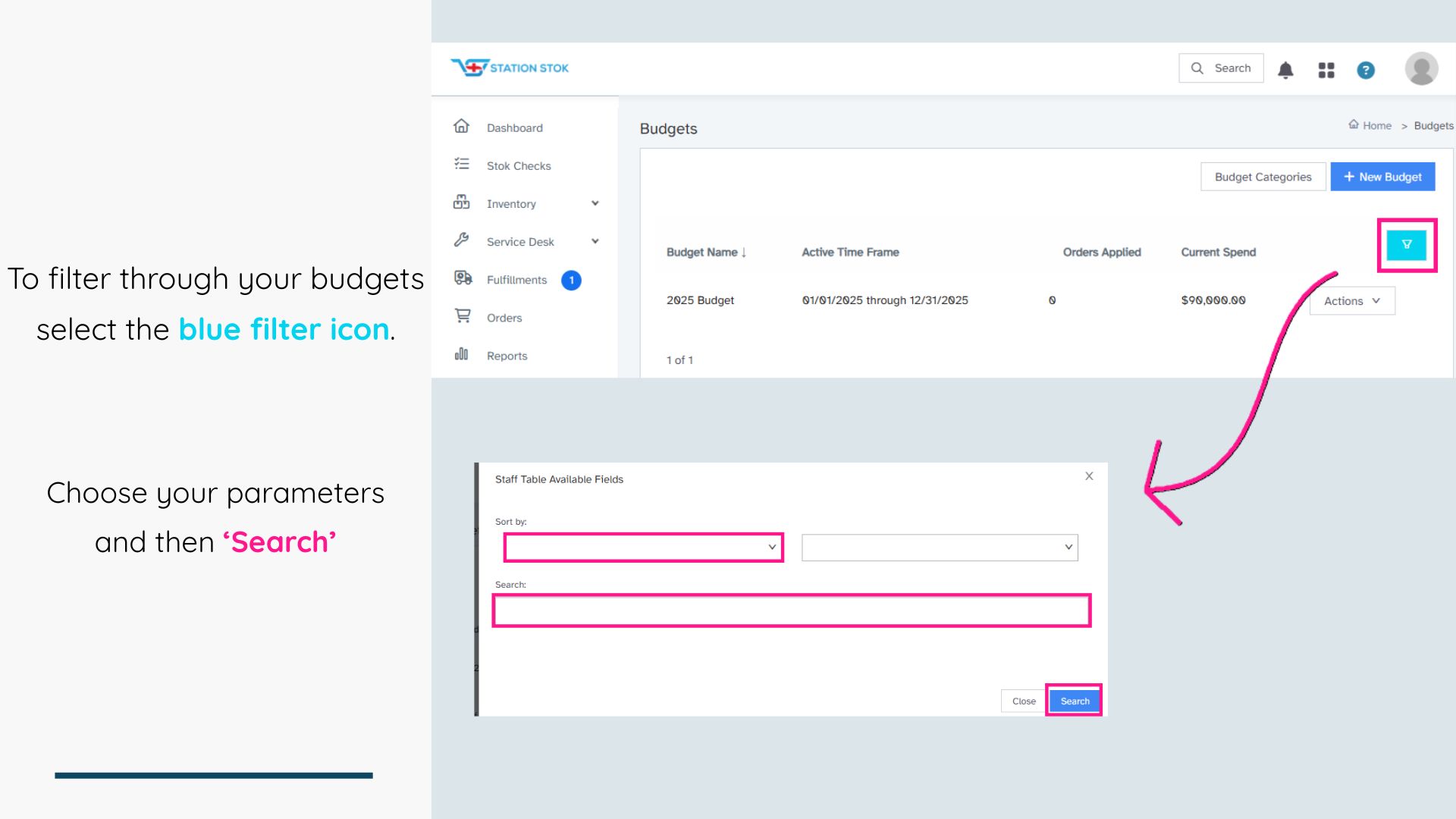Select Stok Checks in the sidebar
Screen dimensions: 1456x819
[519, 166]
